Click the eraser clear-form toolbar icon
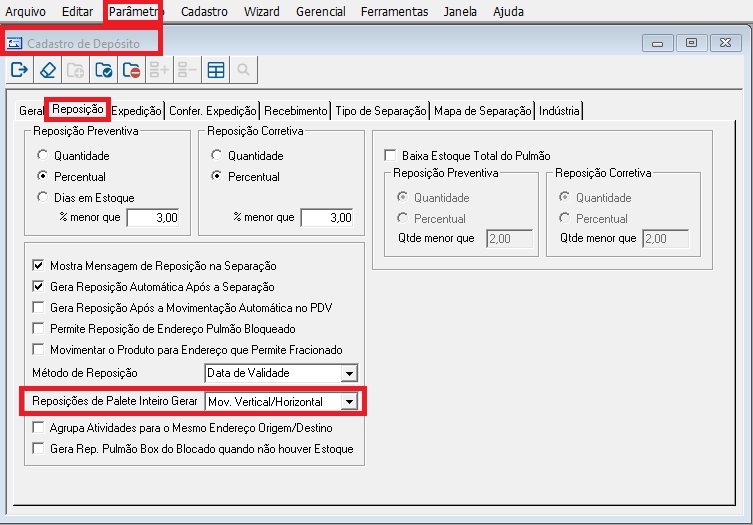This screenshot has width=753, height=525. pos(48,70)
